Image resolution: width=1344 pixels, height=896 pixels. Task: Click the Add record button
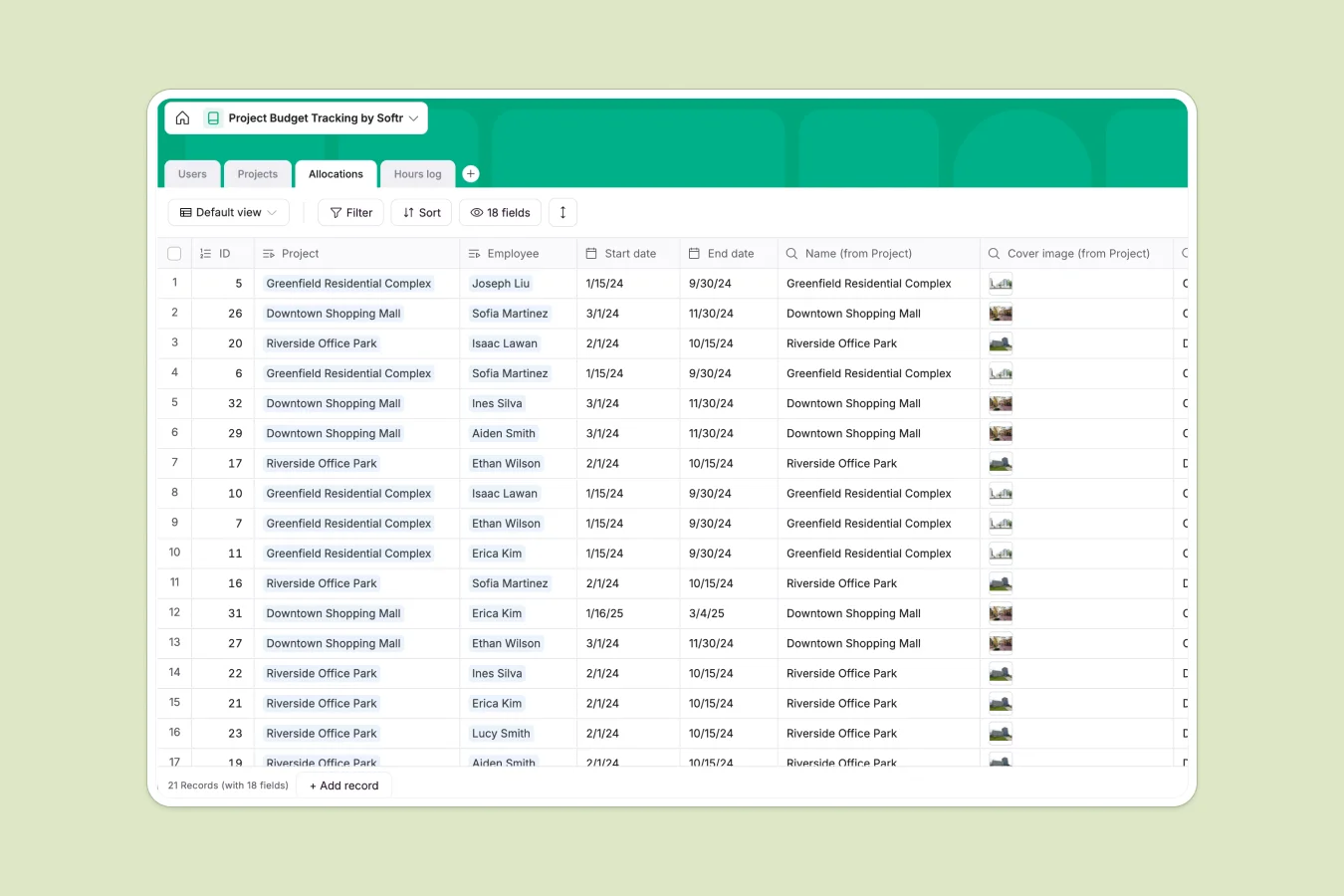point(343,785)
